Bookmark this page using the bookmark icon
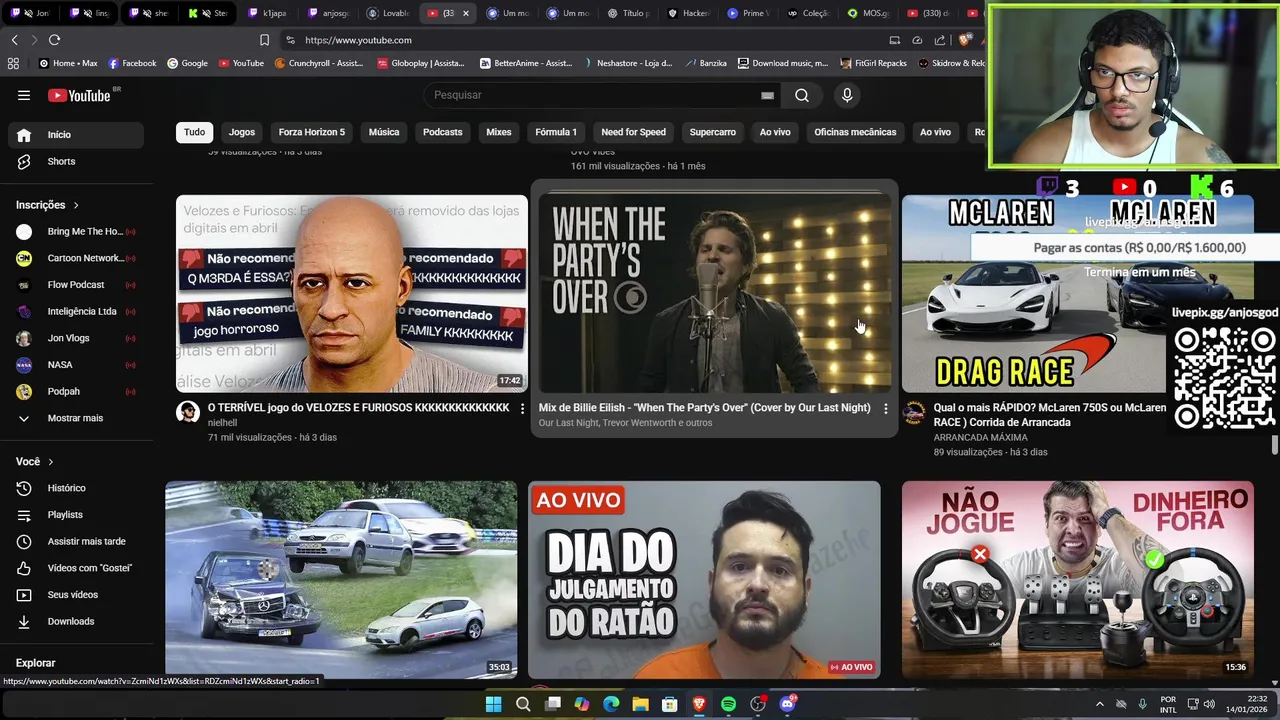 [264, 40]
